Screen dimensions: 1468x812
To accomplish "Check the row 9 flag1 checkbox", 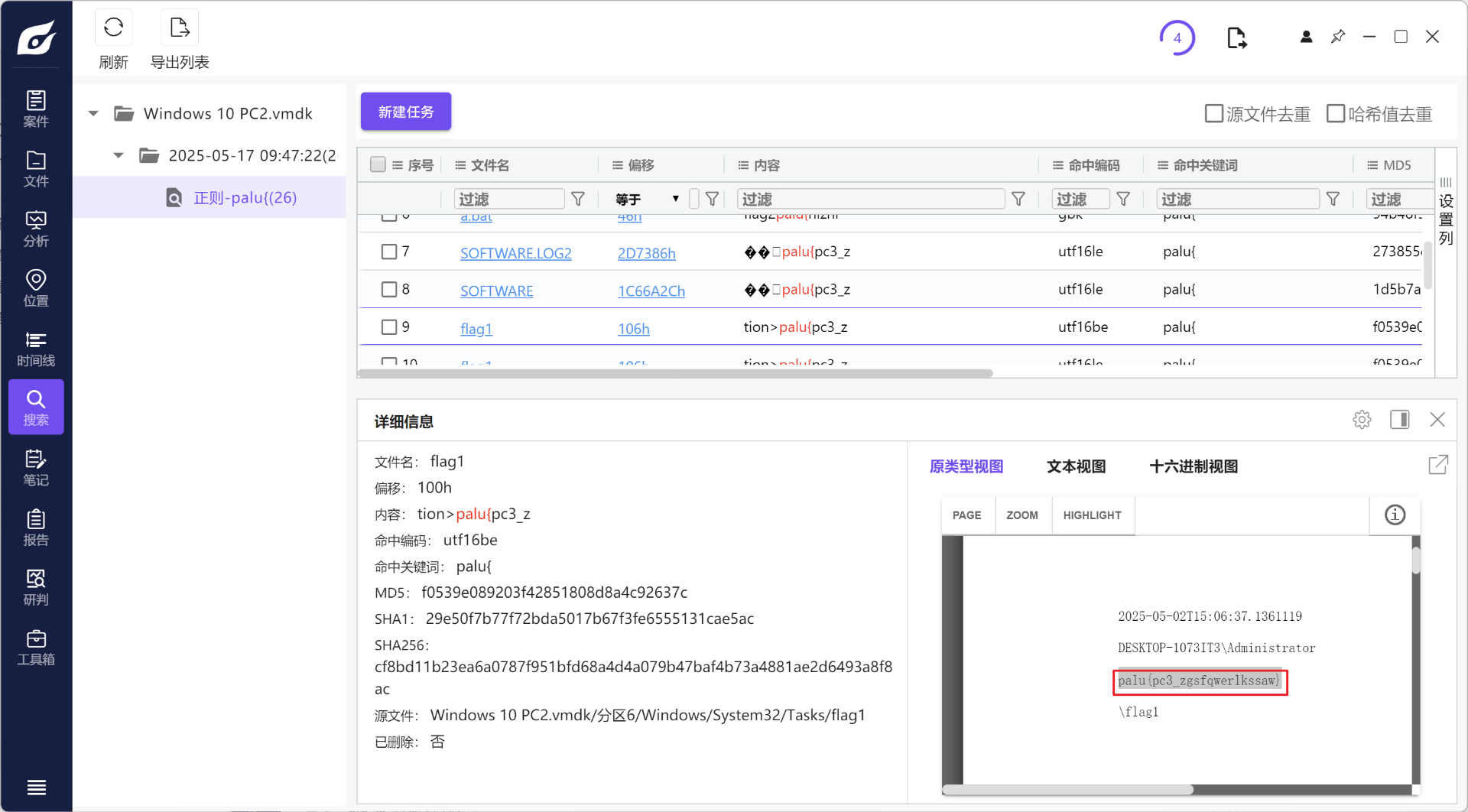I will [389, 327].
